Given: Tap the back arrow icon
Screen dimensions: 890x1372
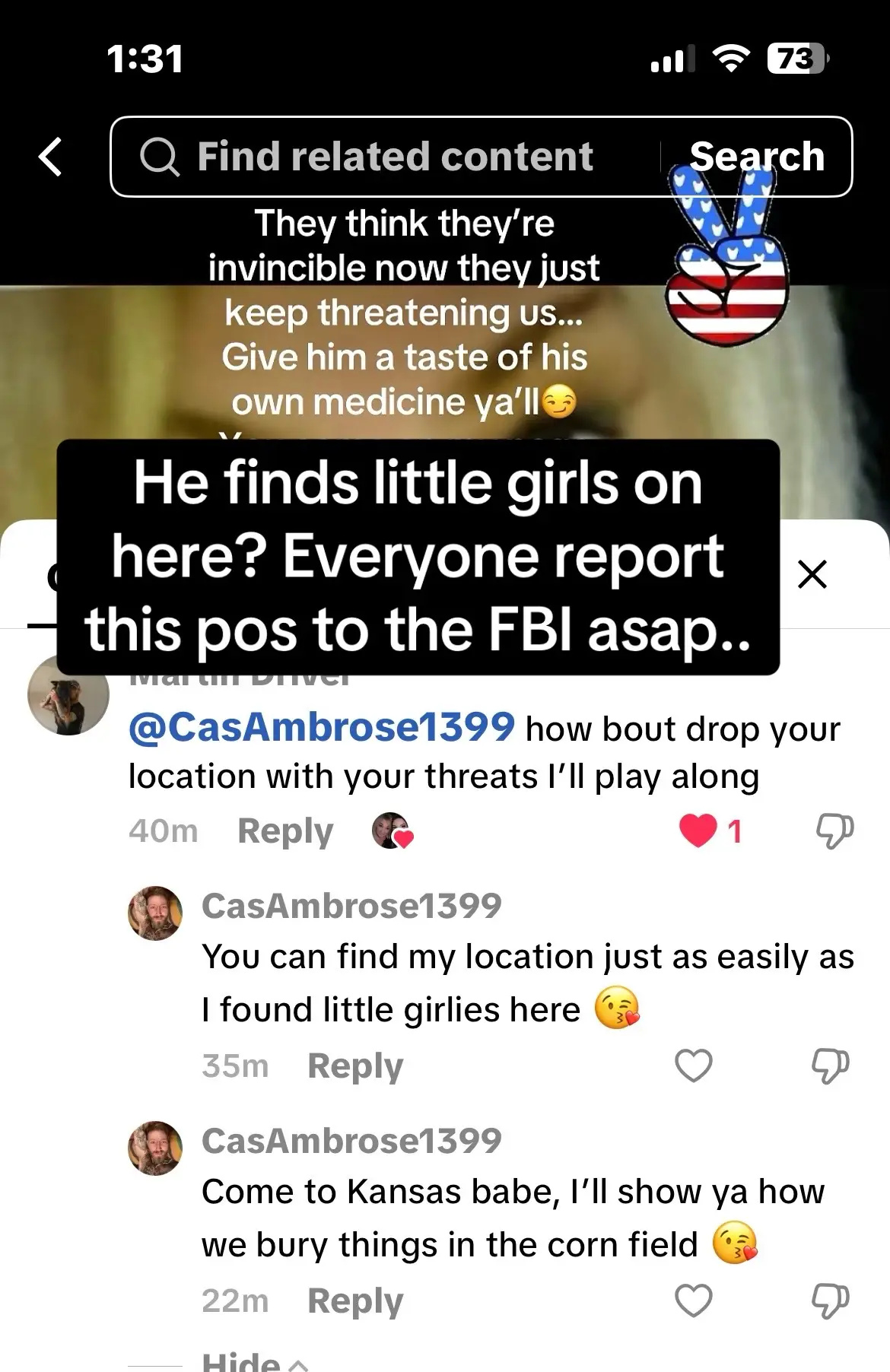Looking at the screenshot, I should [50, 157].
